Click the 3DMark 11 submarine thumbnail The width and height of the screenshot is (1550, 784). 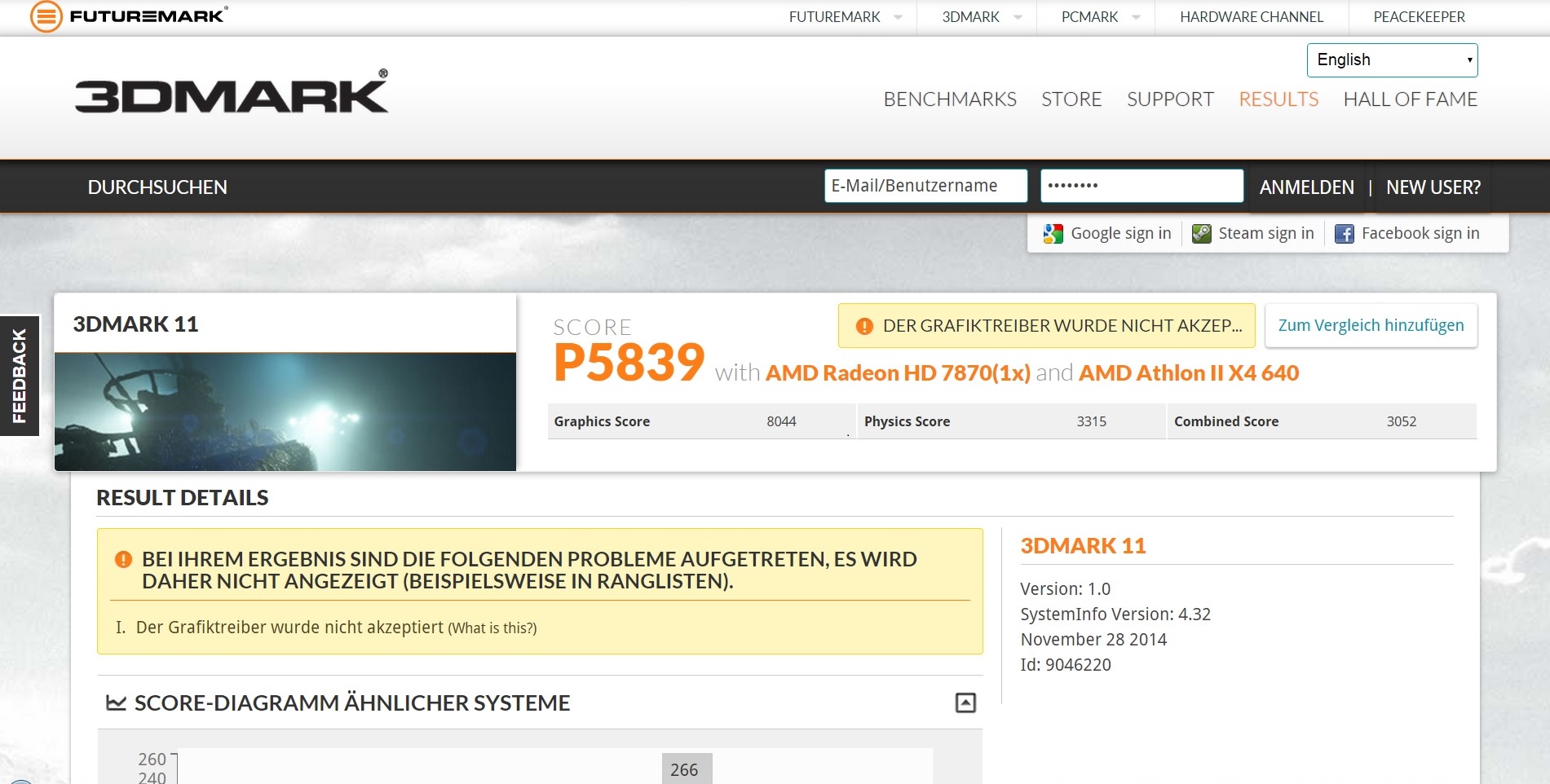click(285, 412)
